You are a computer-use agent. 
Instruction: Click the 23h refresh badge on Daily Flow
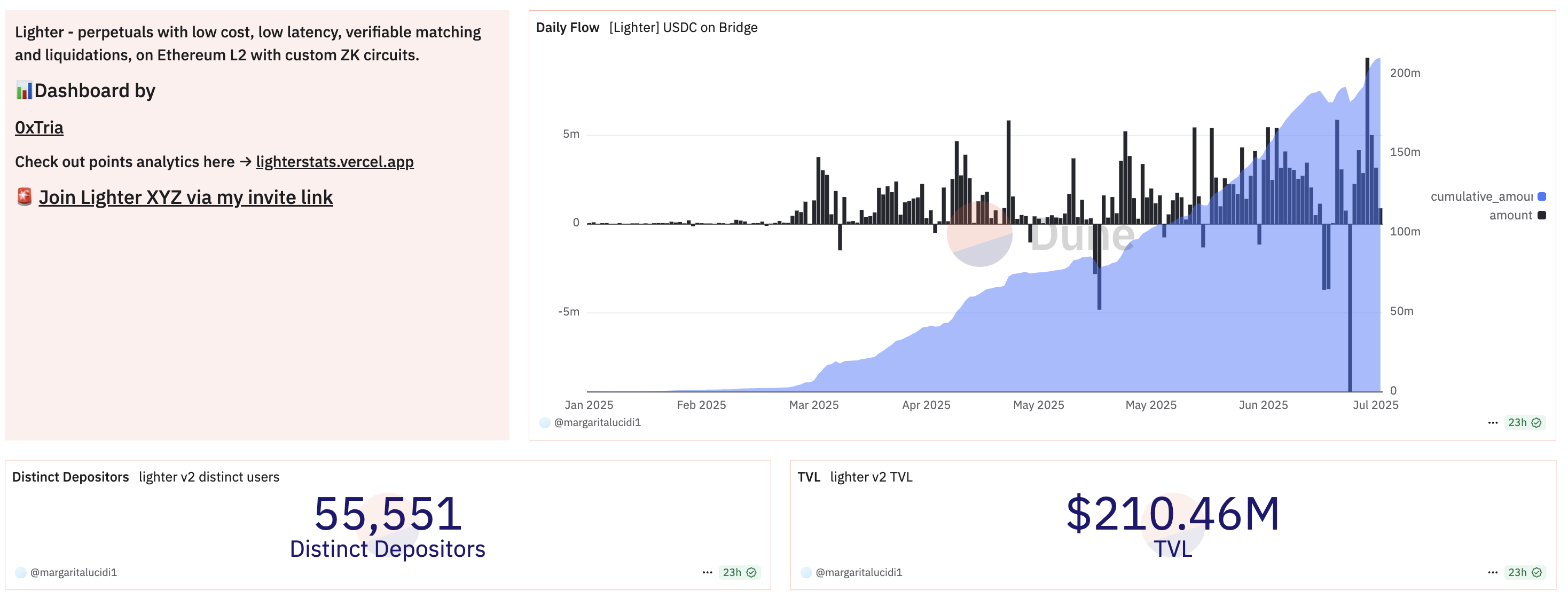point(1524,422)
